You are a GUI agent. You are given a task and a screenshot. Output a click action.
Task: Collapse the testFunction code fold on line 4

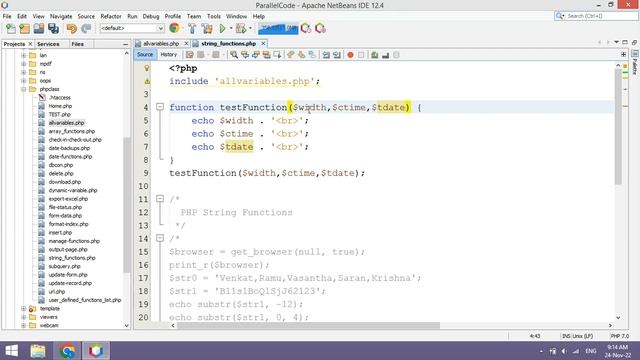[160, 107]
